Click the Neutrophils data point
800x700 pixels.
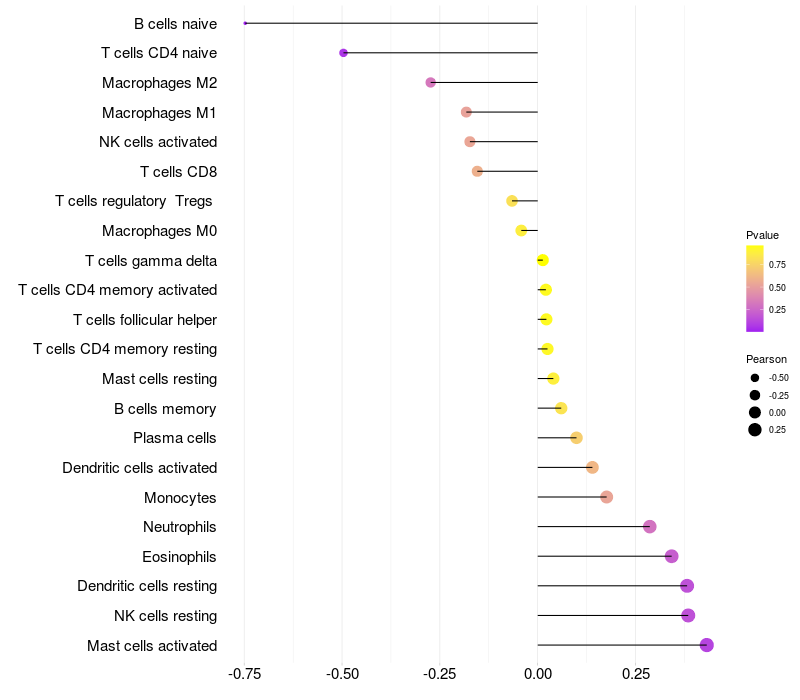[x=650, y=527]
